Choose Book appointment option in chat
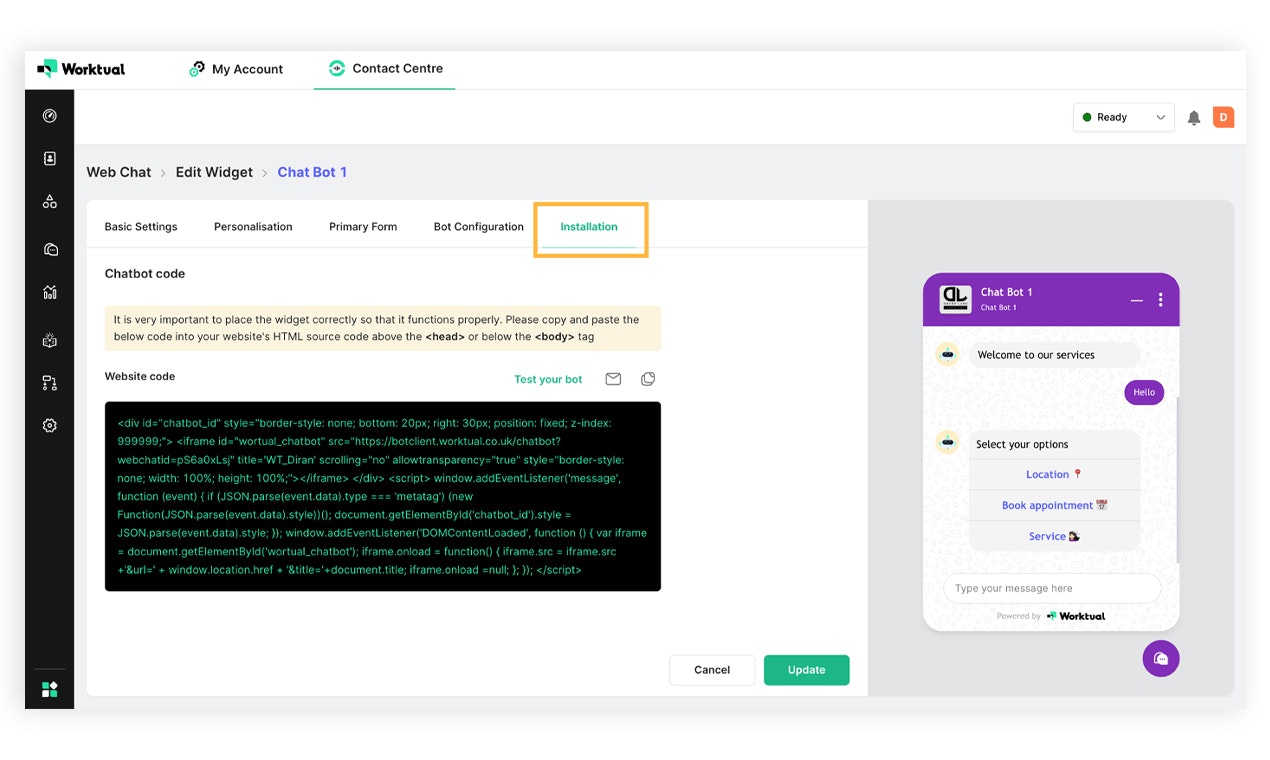The image size is (1270, 760). (x=1055, y=506)
